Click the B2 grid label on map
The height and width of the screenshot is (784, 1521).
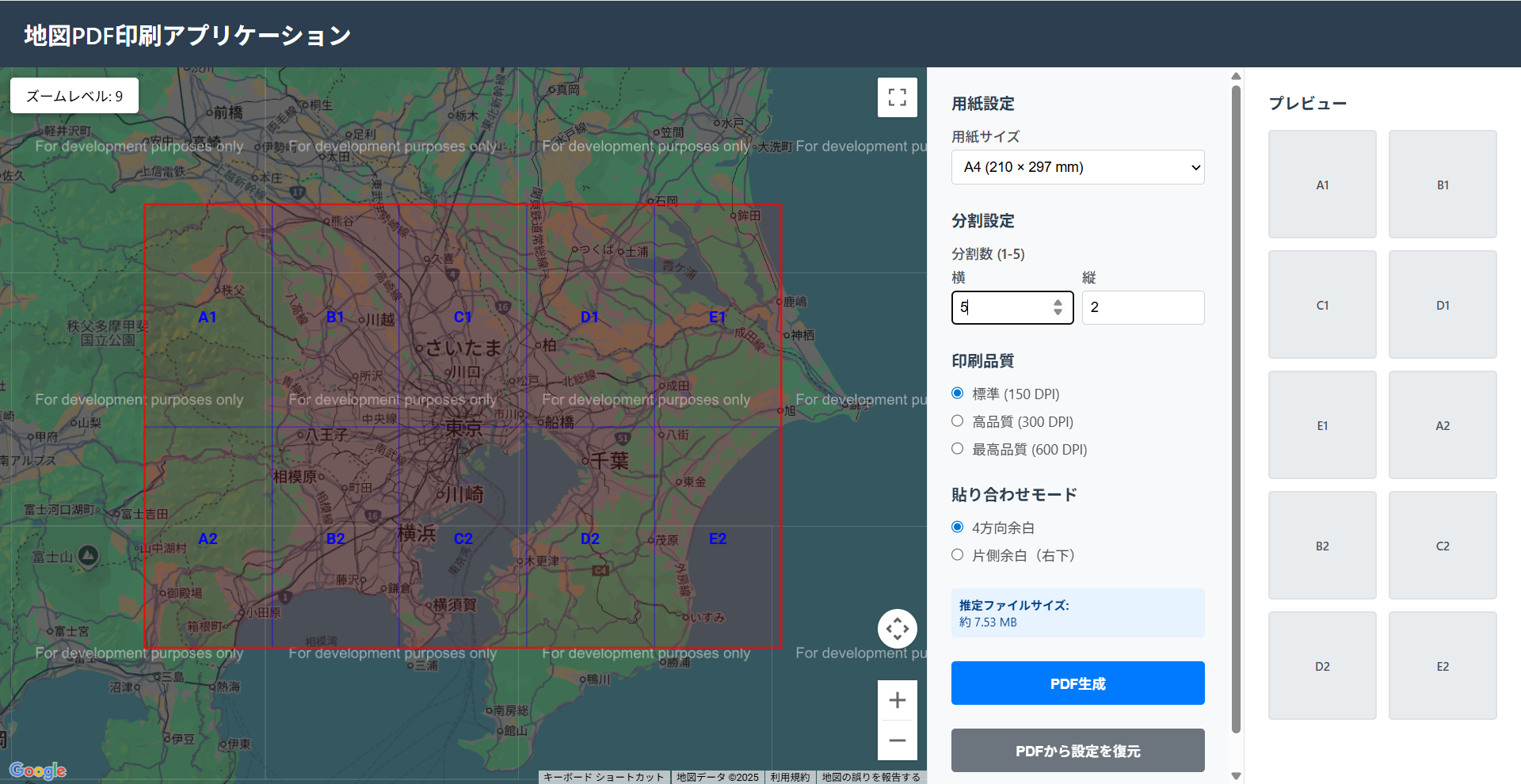(335, 539)
